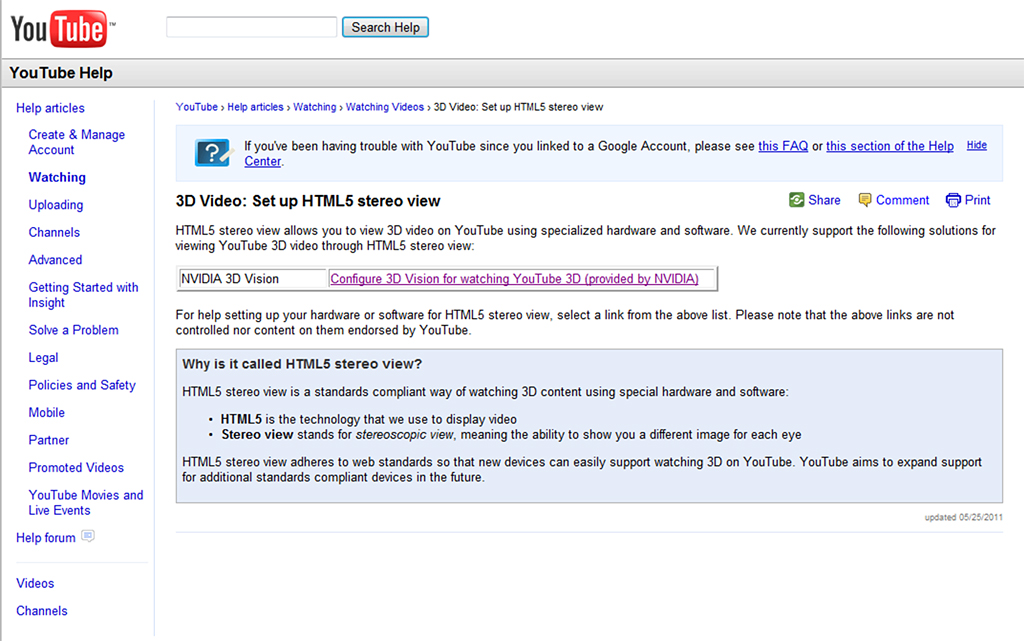Click '3D Video: Set up HTML5 stereo view' breadcrumb
Viewport: 1024px width, 641px height.
[x=519, y=107]
